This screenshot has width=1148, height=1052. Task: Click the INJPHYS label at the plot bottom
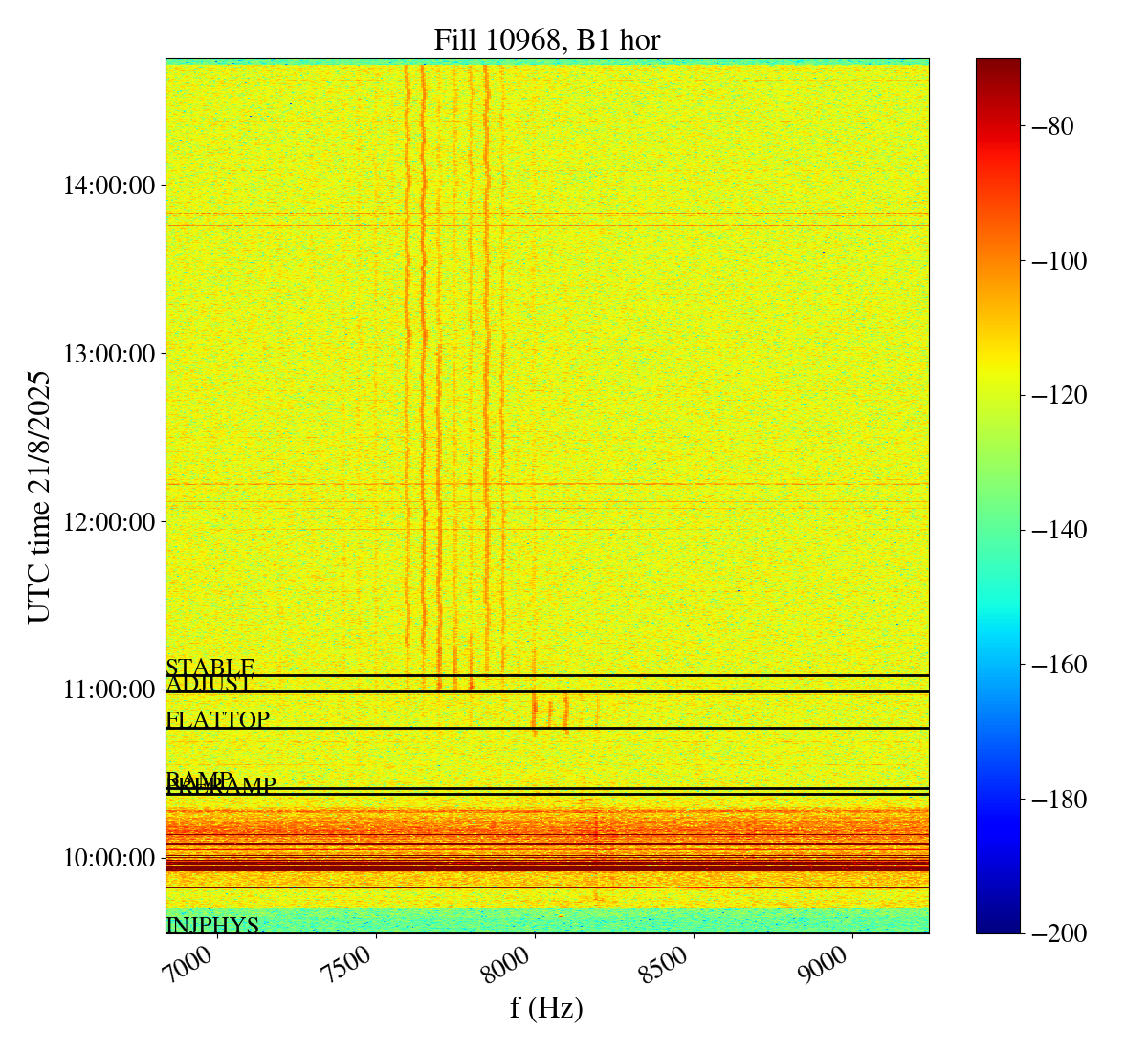[212, 925]
